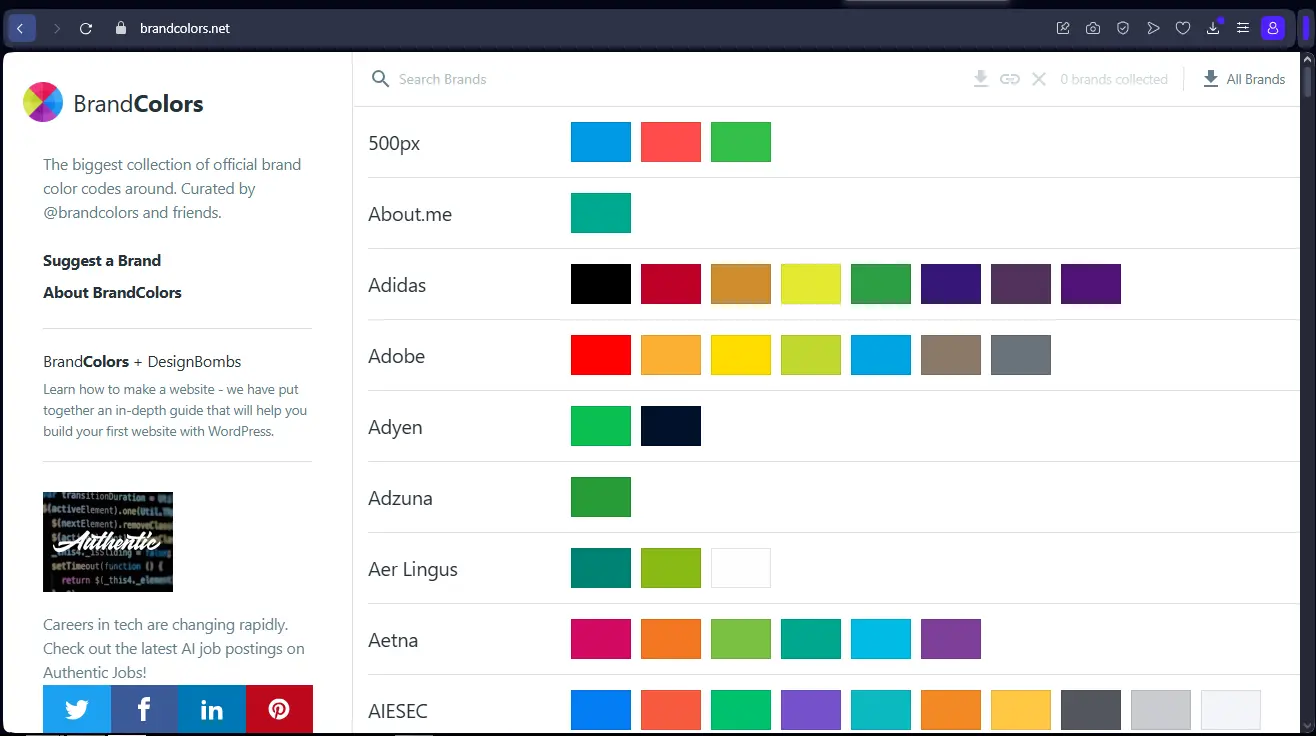
Task: Open About BrandColors link
Action: click(x=112, y=292)
